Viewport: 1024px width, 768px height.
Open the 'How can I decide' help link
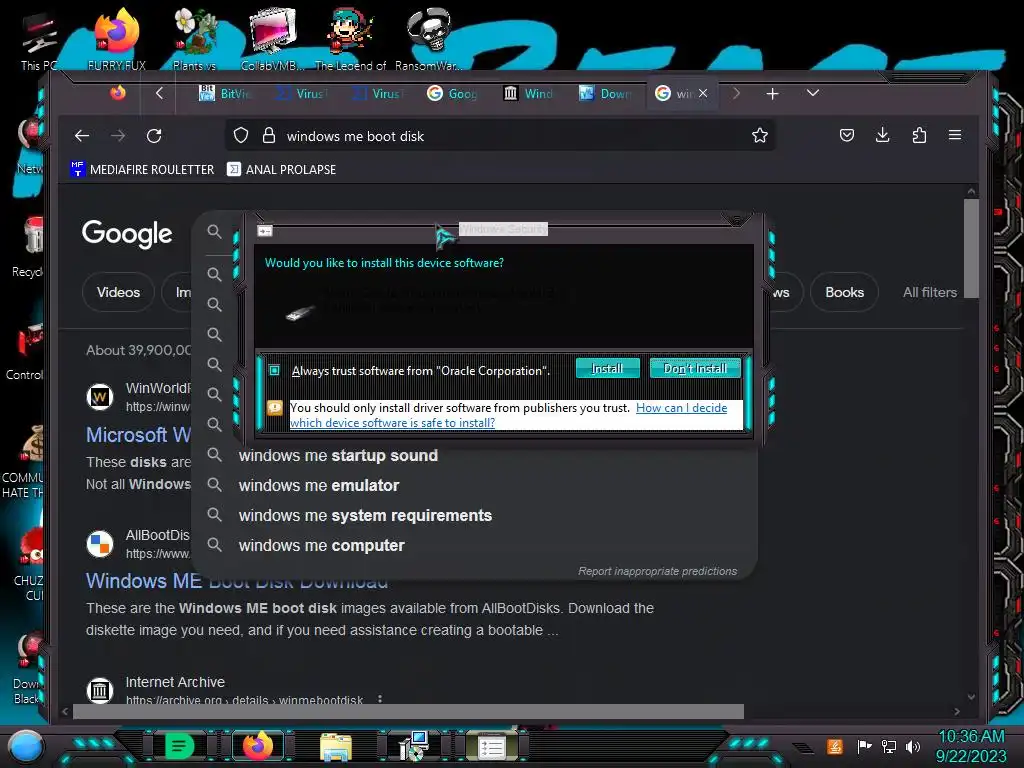508,415
